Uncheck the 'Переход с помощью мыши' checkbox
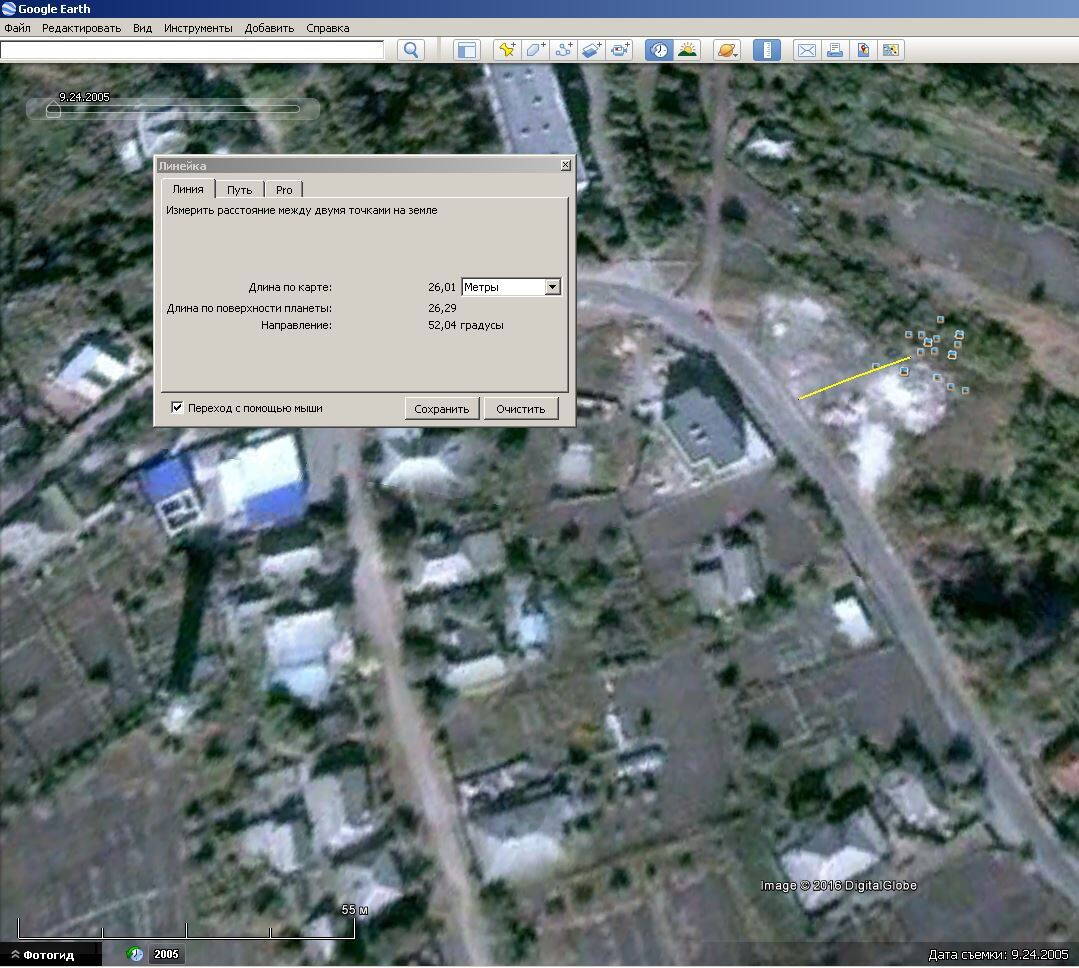 (x=177, y=408)
